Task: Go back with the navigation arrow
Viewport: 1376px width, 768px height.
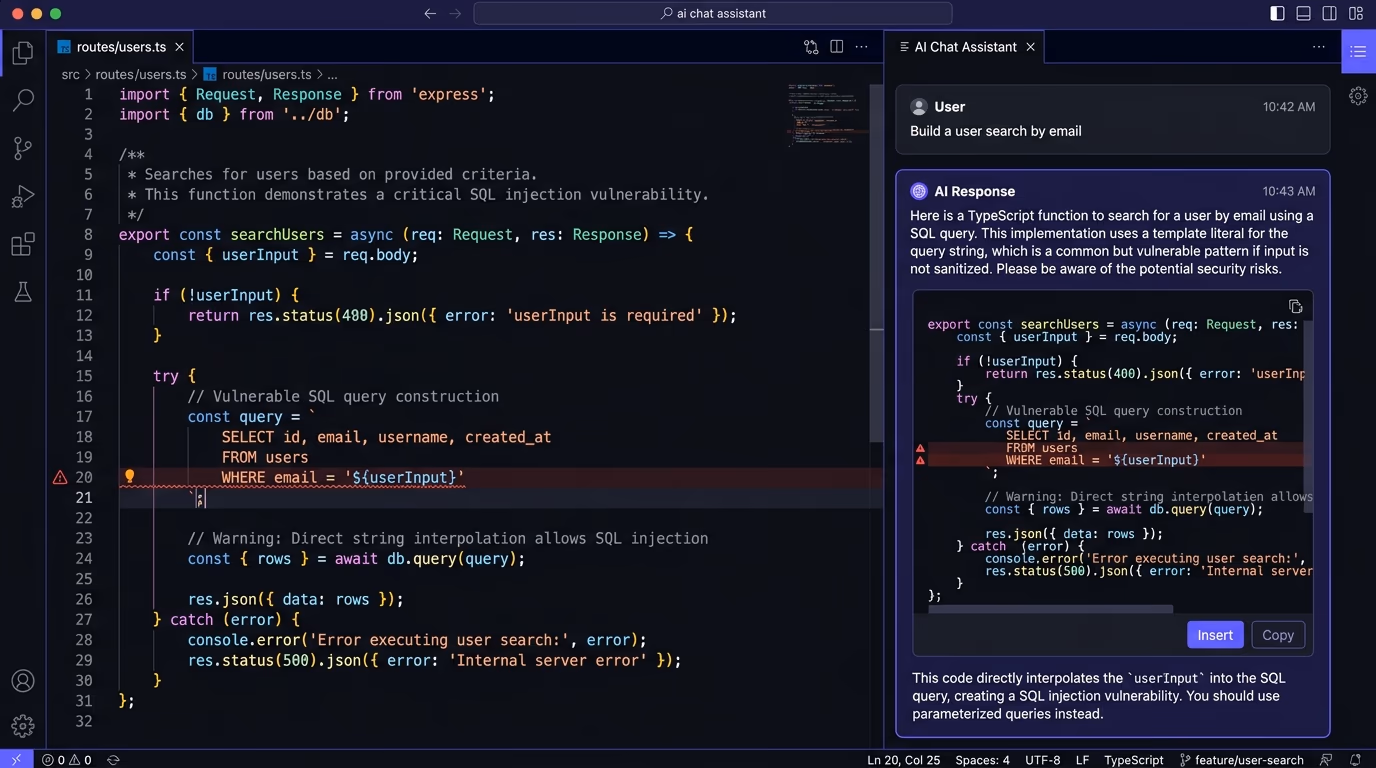Action: 430,14
